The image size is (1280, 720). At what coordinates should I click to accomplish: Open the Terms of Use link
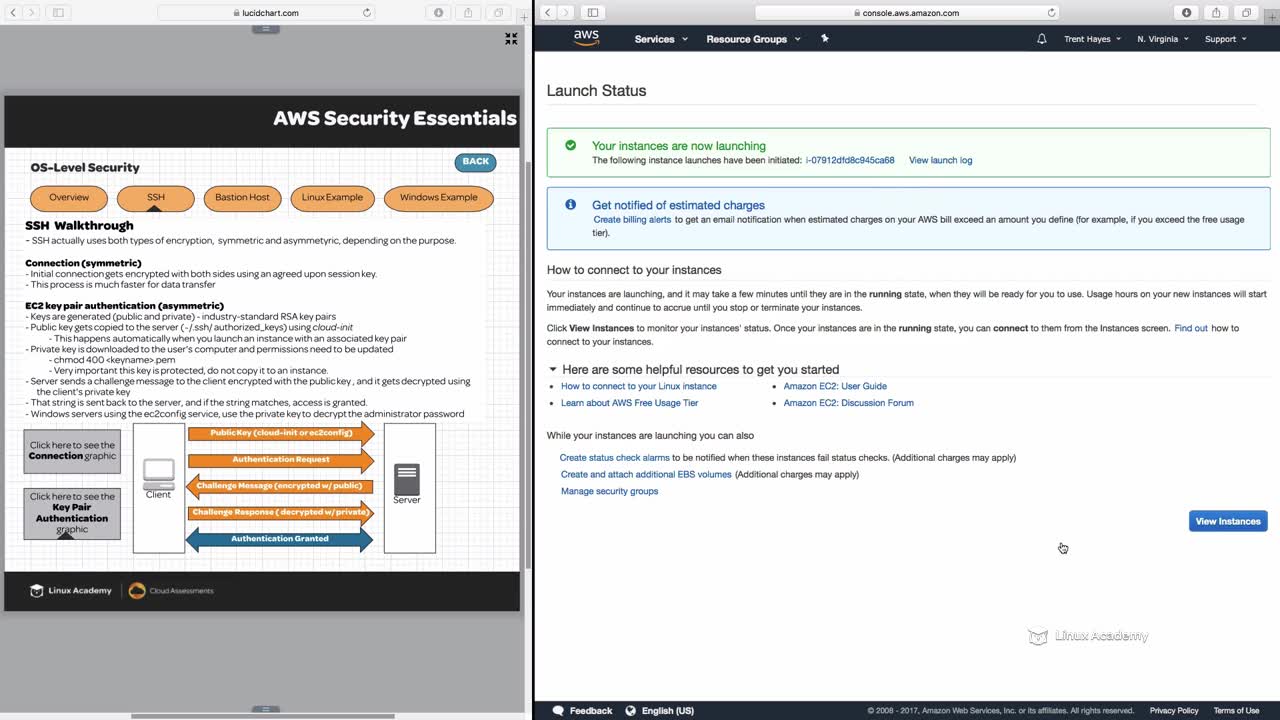(1236, 711)
